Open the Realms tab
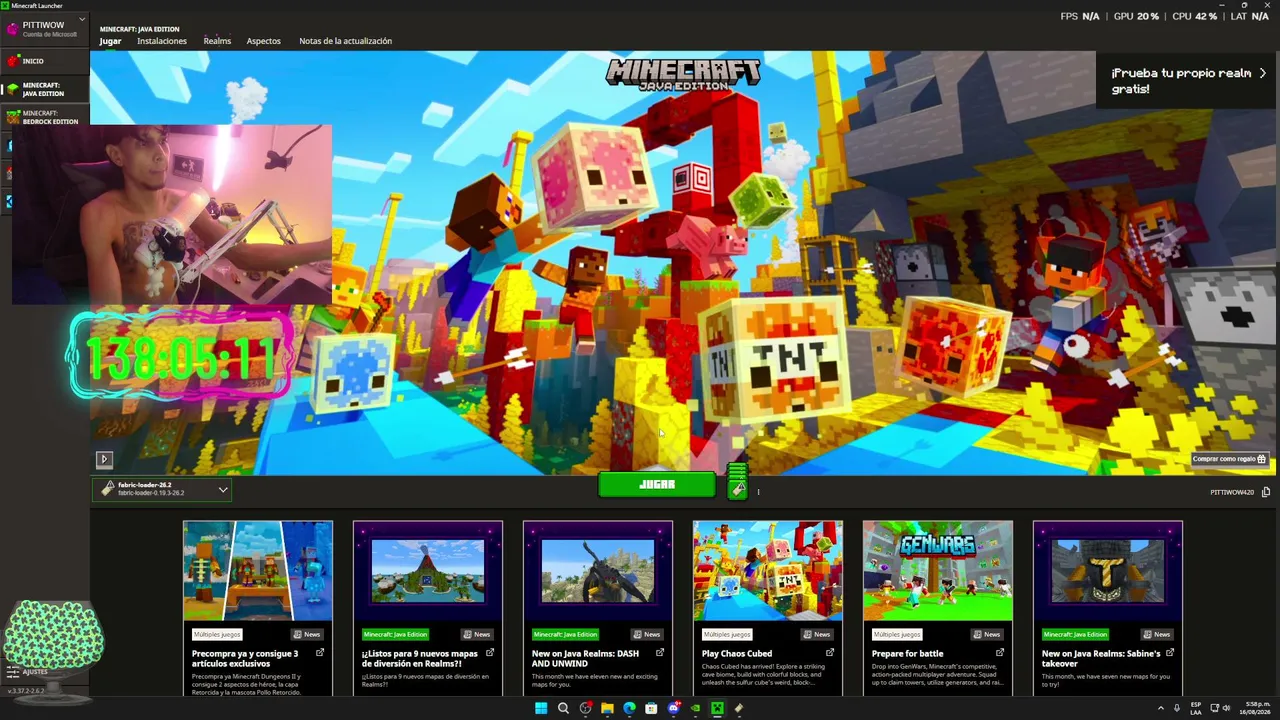 217,41
